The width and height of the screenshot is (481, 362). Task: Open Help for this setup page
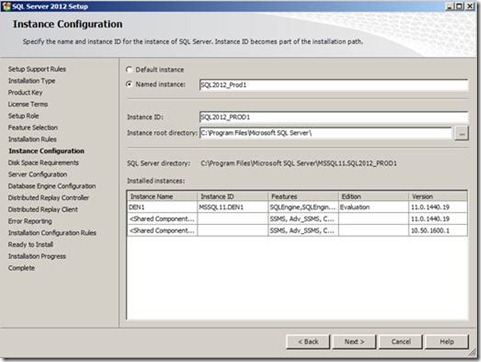point(447,342)
